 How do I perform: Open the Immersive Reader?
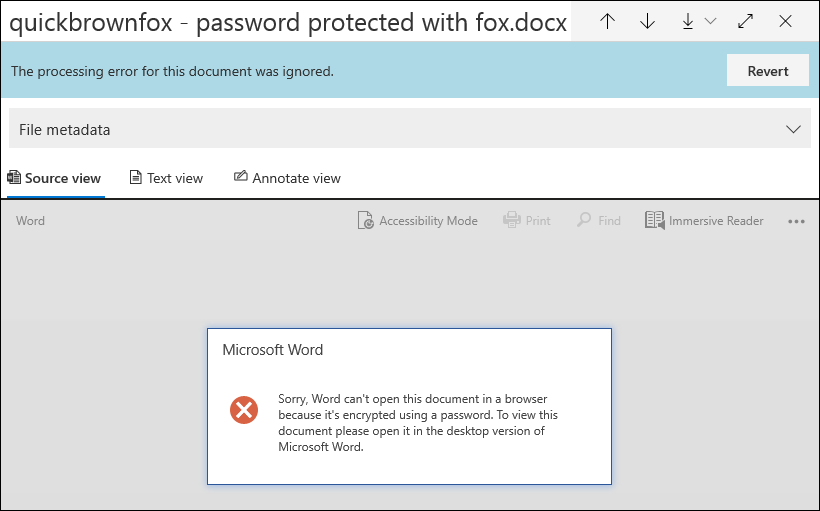[x=704, y=221]
